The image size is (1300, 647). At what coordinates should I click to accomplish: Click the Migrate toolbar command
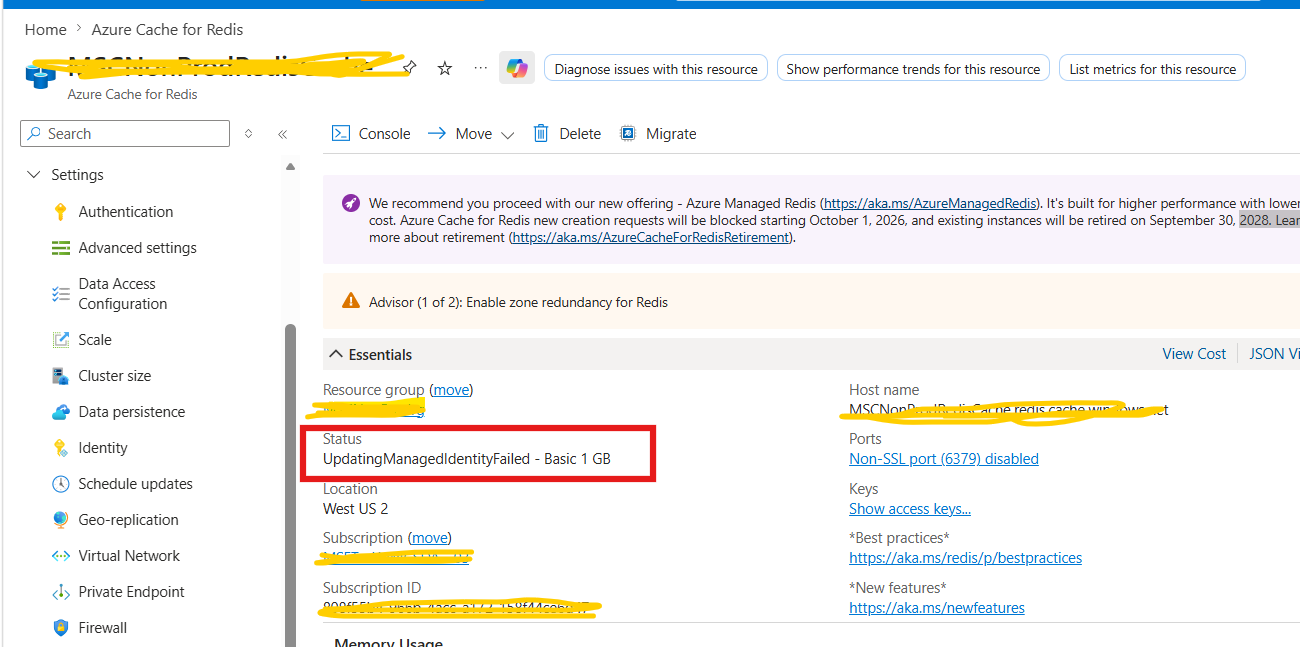658,133
